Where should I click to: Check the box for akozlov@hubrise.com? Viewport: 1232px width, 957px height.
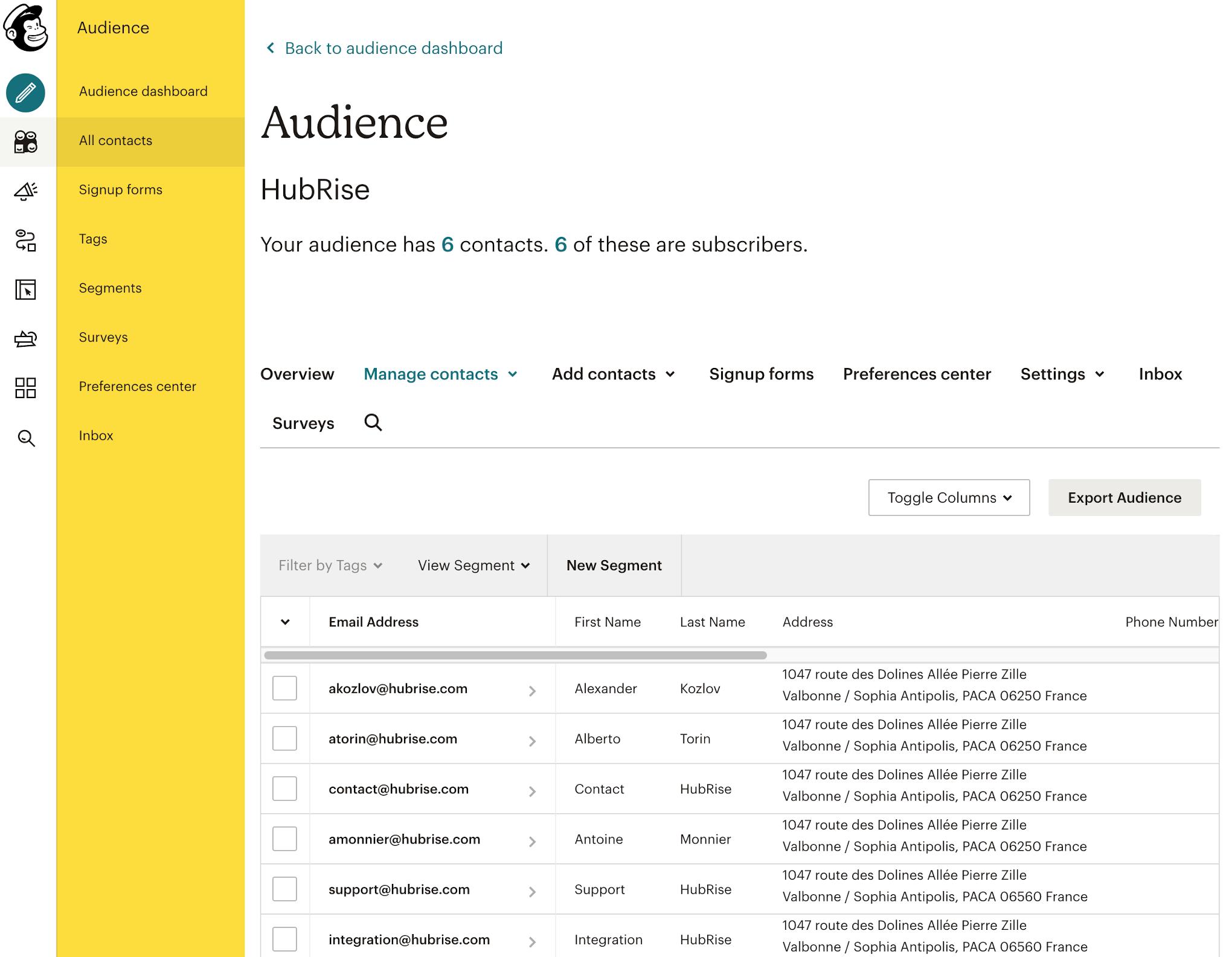(x=284, y=688)
